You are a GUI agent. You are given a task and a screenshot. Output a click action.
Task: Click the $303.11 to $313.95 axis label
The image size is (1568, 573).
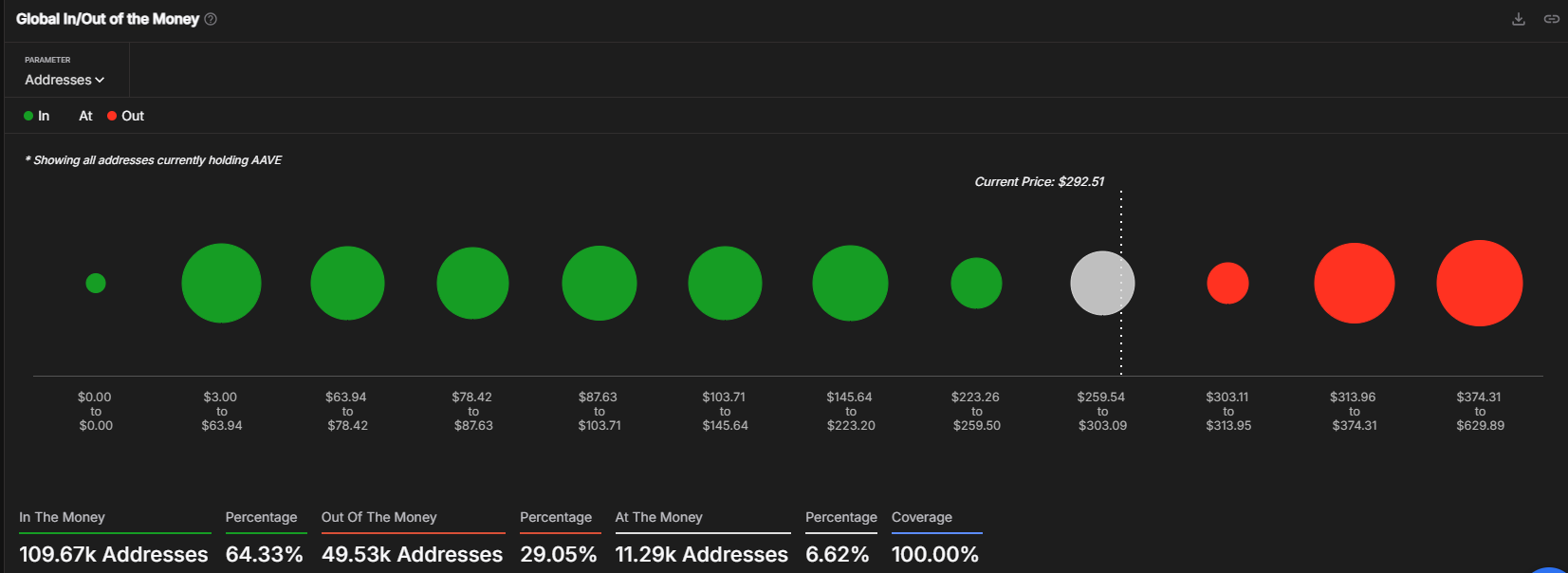pos(1228,411)
